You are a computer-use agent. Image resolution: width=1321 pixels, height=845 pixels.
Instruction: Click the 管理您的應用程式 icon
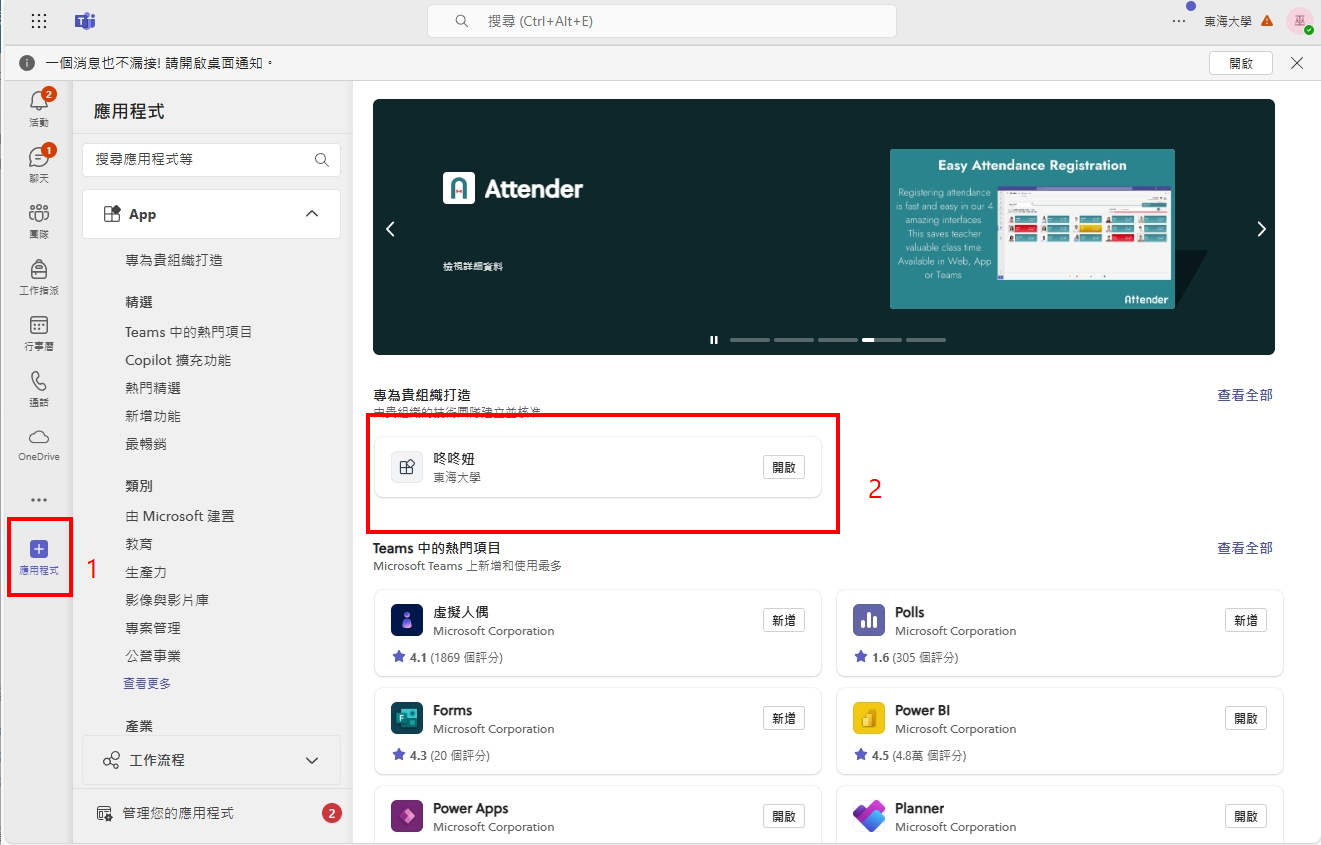coord(104,813)
